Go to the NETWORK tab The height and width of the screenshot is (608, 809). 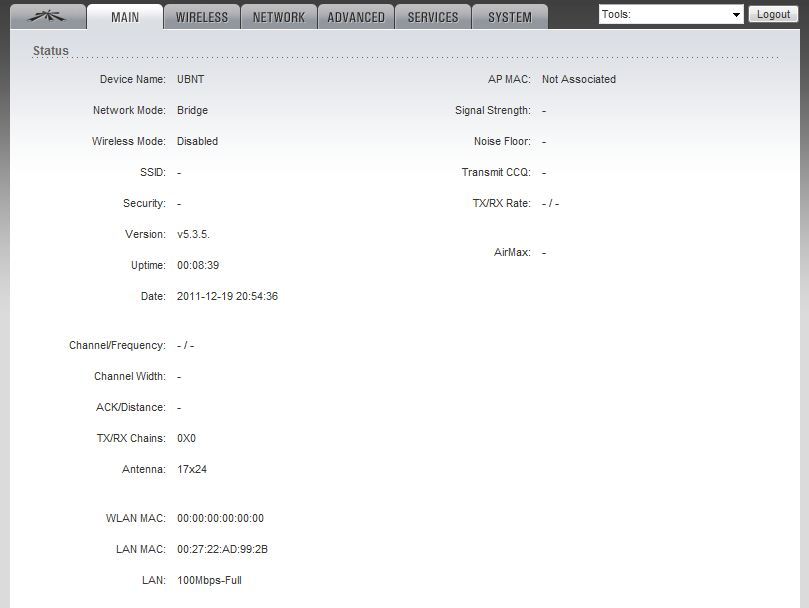pos(279,17)
